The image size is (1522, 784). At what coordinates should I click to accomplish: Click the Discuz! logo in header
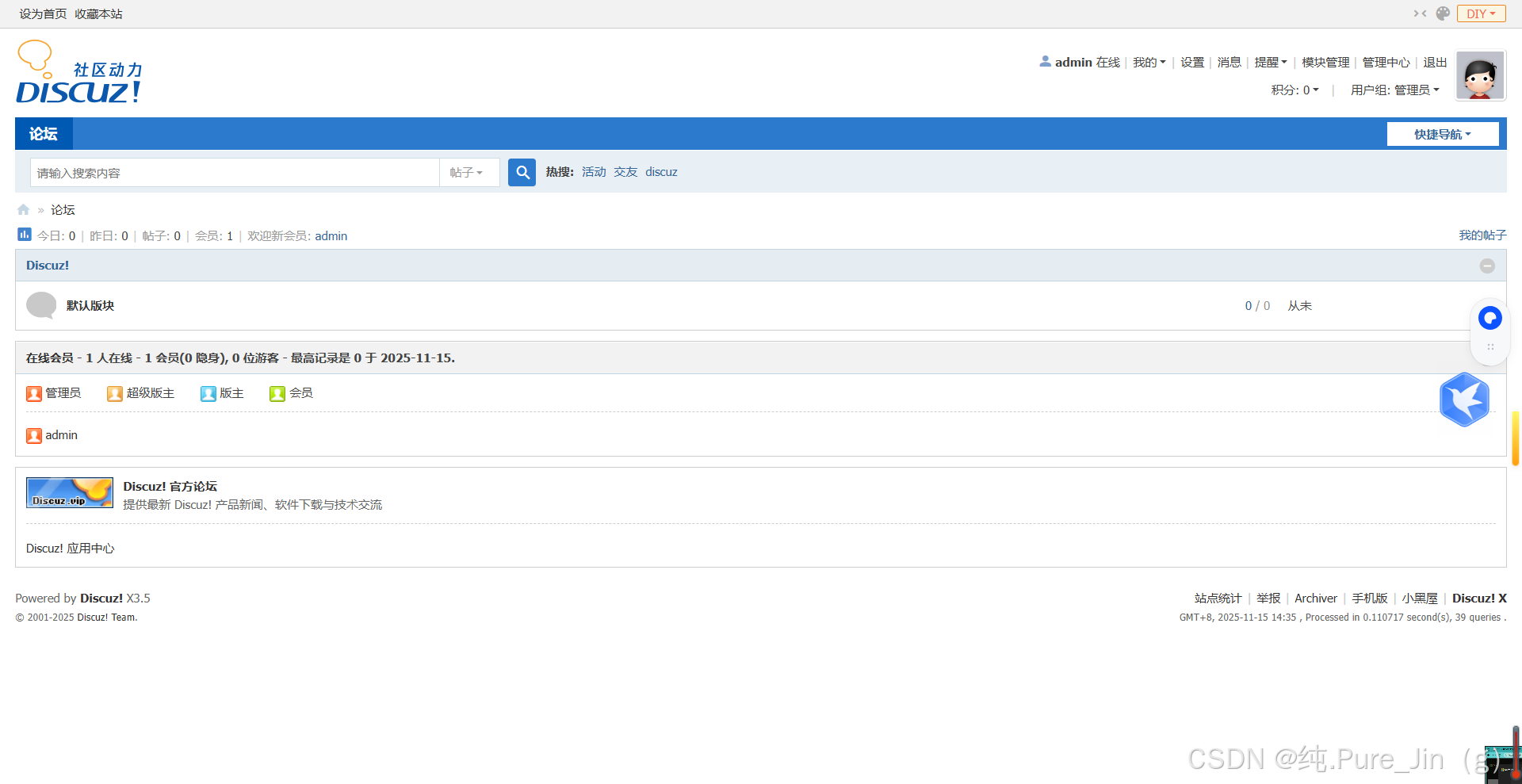[x=78, y=72]
